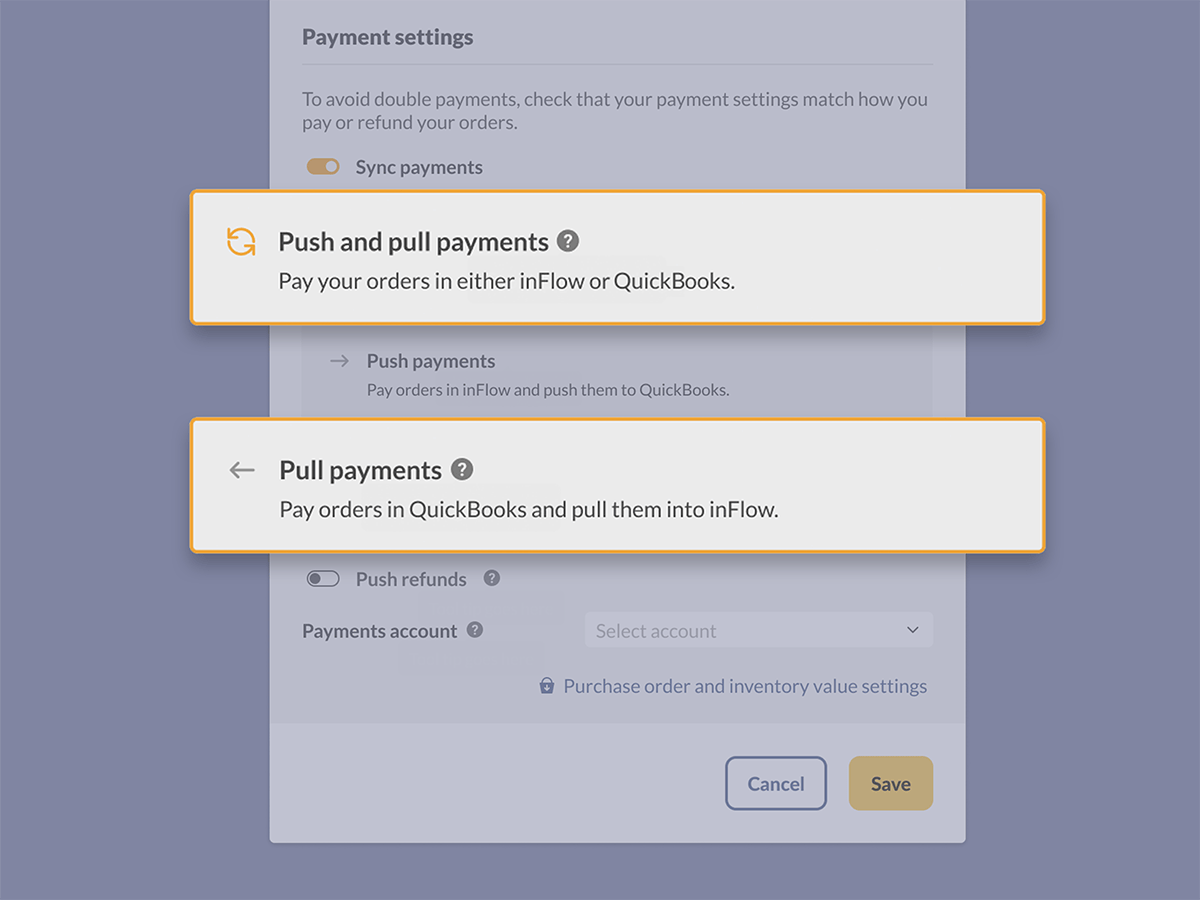Toggle Sync payments off then verify state
This screenshot has width=1200, height=900.
tap(323, 166)
